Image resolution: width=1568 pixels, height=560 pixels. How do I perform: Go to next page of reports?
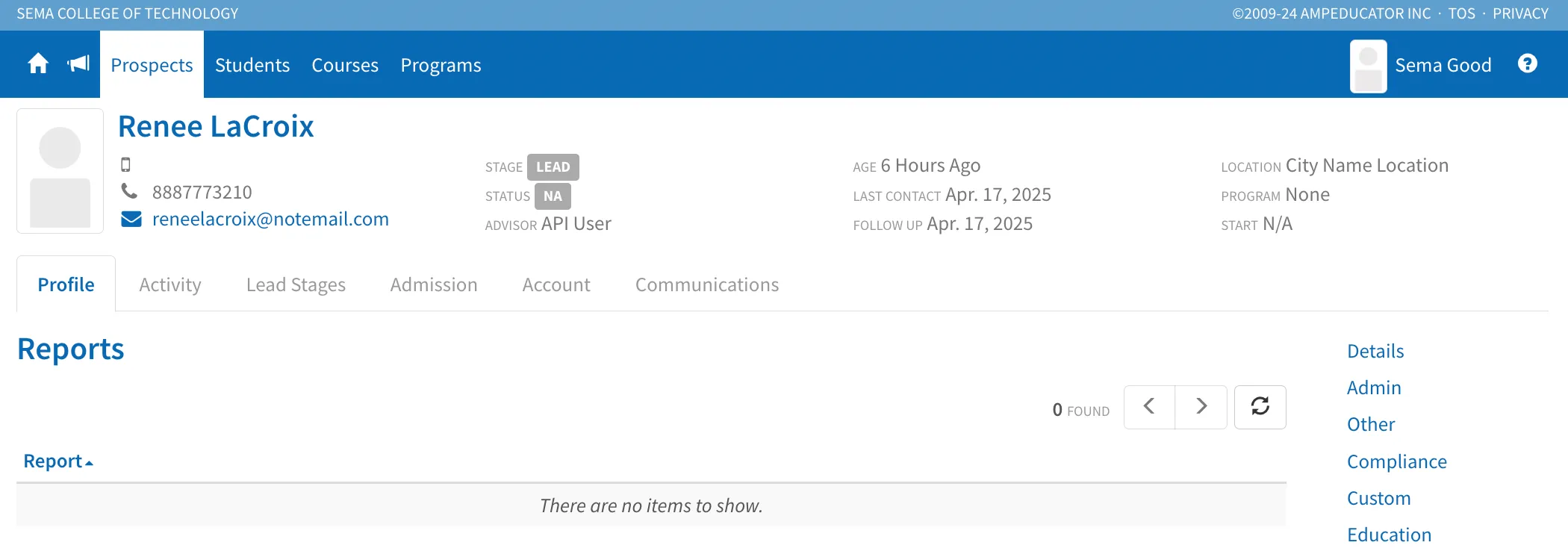[1201, 407]
